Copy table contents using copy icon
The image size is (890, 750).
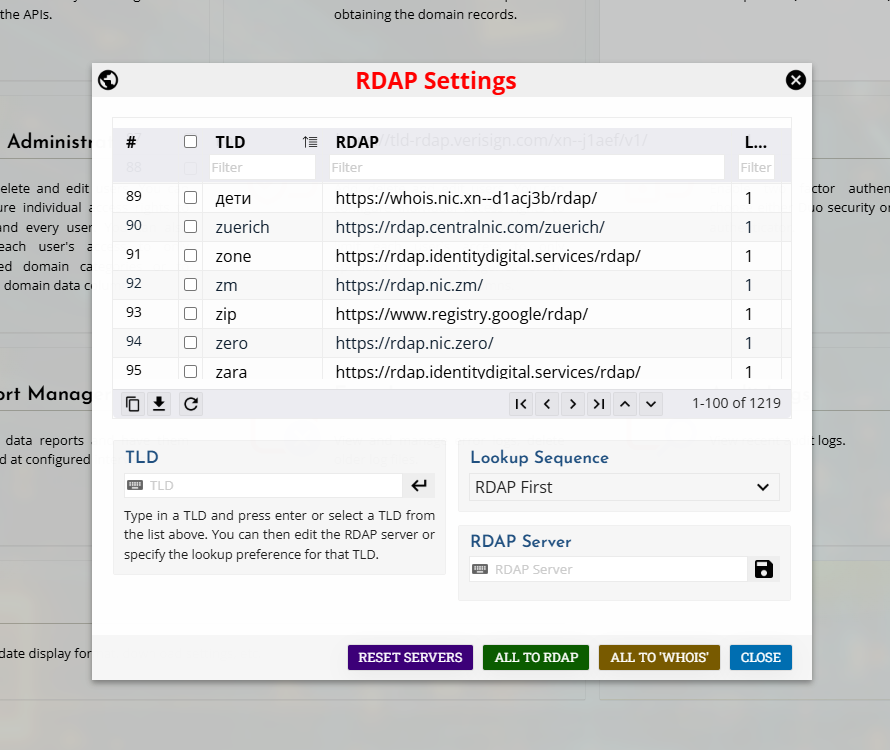[132, 404]
